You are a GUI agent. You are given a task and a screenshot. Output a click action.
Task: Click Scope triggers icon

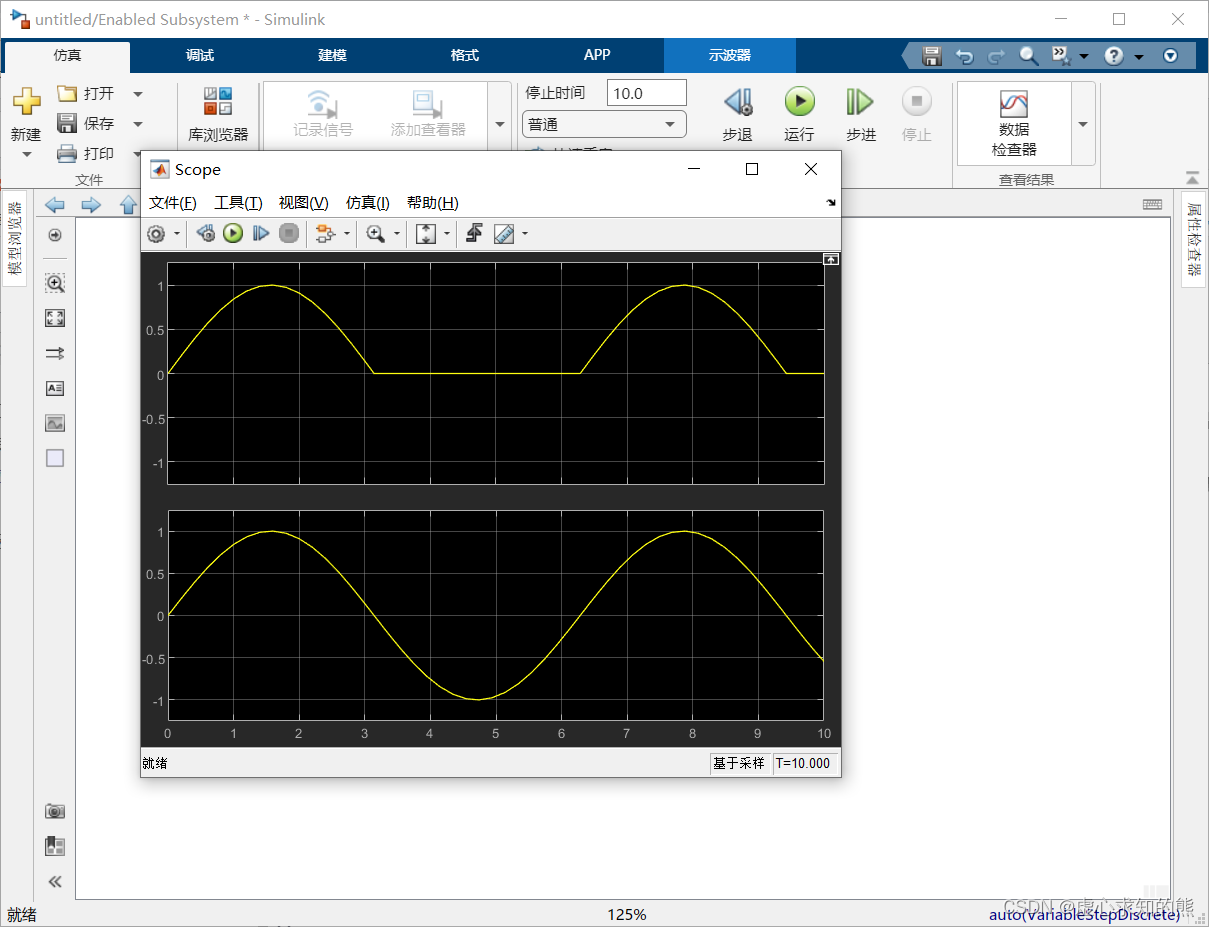click(x=475, y=234)
